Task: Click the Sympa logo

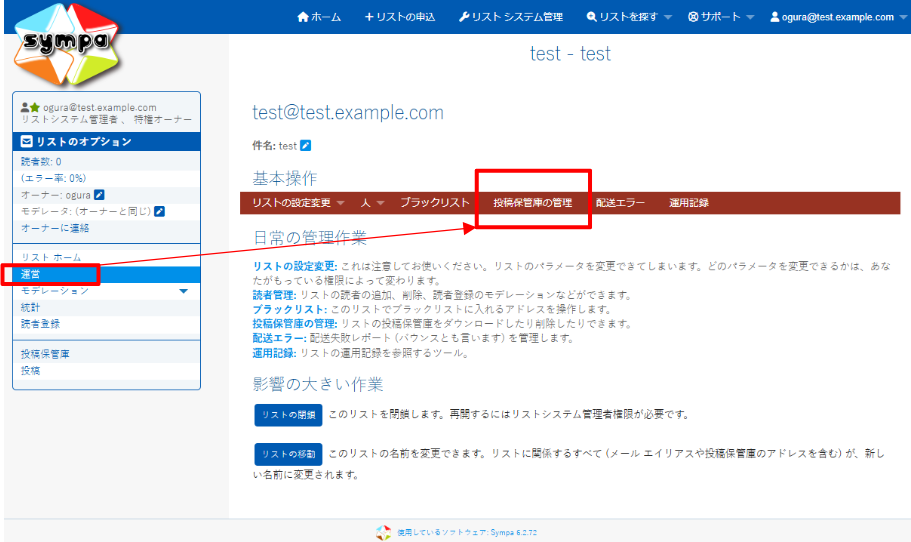Action: (x=67, y=45)
